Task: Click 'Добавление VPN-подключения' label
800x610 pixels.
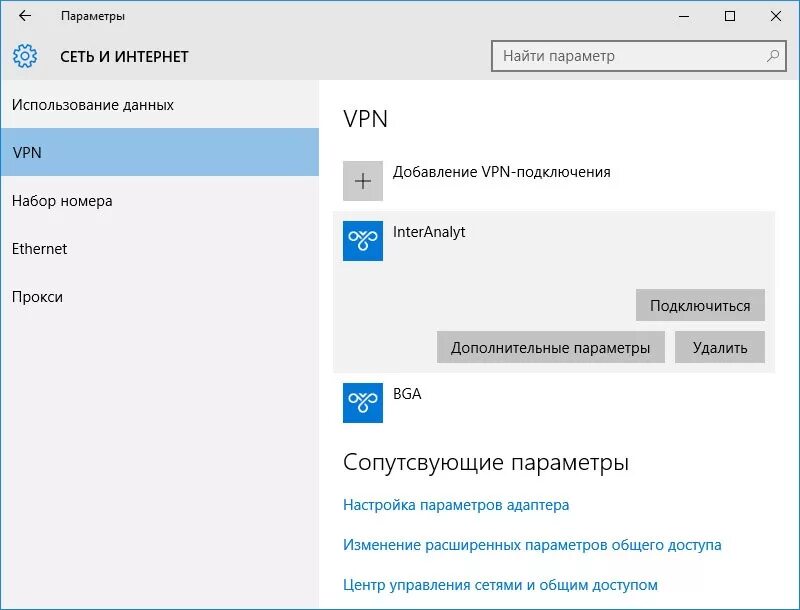Action: [x=502, y=172]
